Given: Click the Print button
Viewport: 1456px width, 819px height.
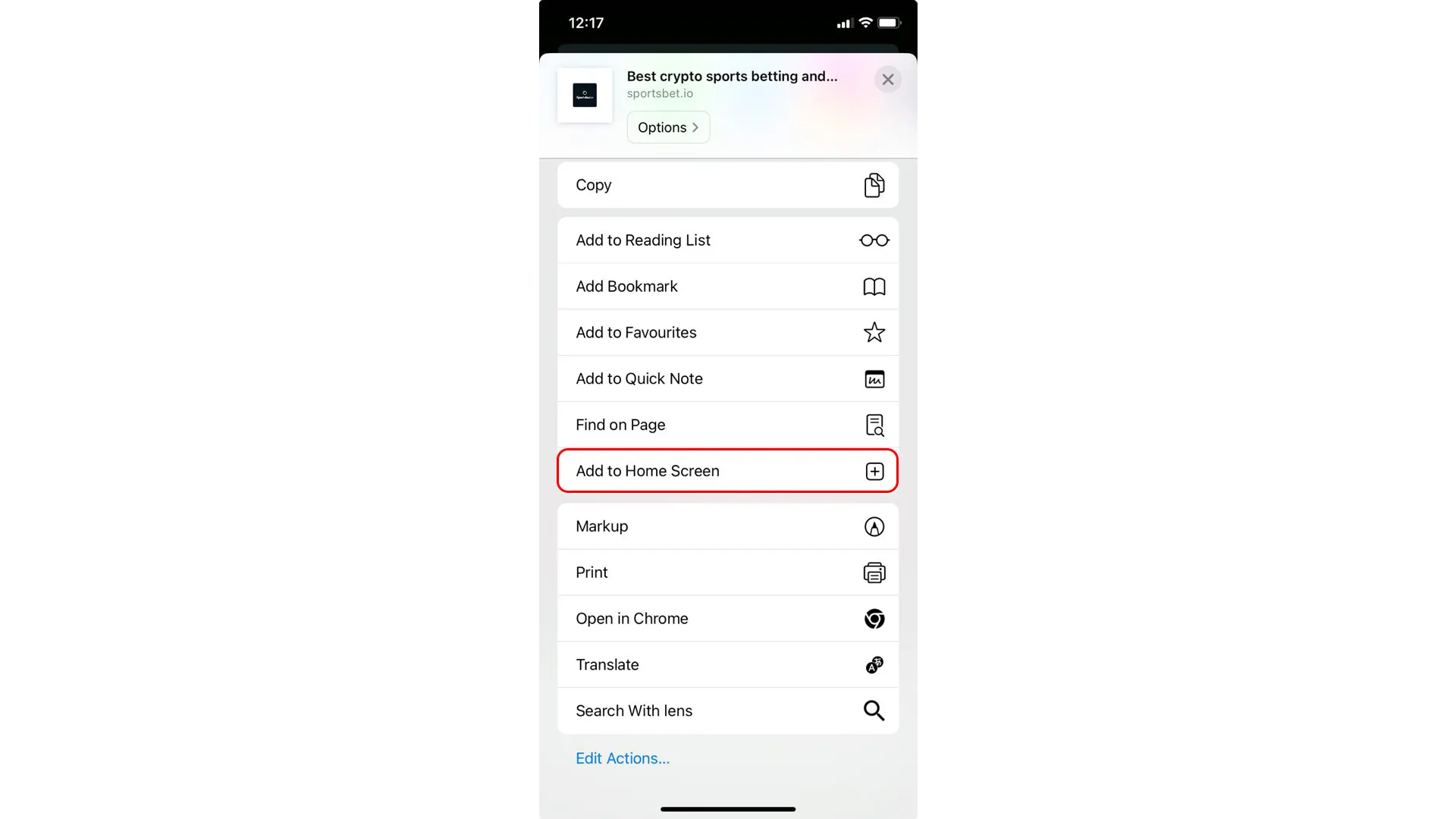Looking at the screenshot, I should coord(728,572).
